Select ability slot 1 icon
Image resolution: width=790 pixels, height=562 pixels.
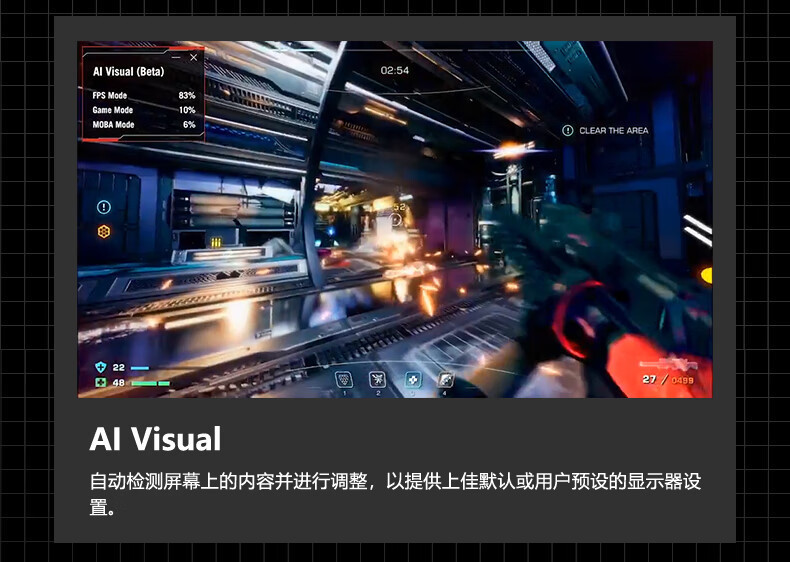[x=344, y=380]
